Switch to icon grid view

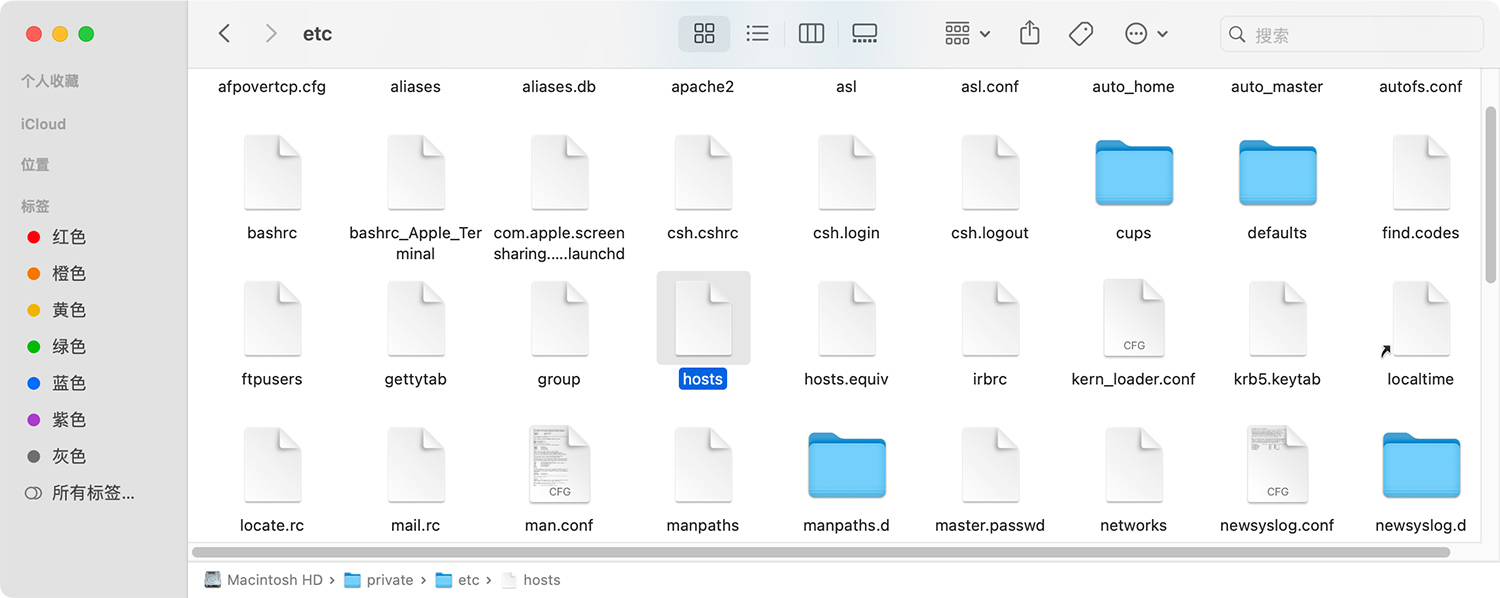click(704, 34)
